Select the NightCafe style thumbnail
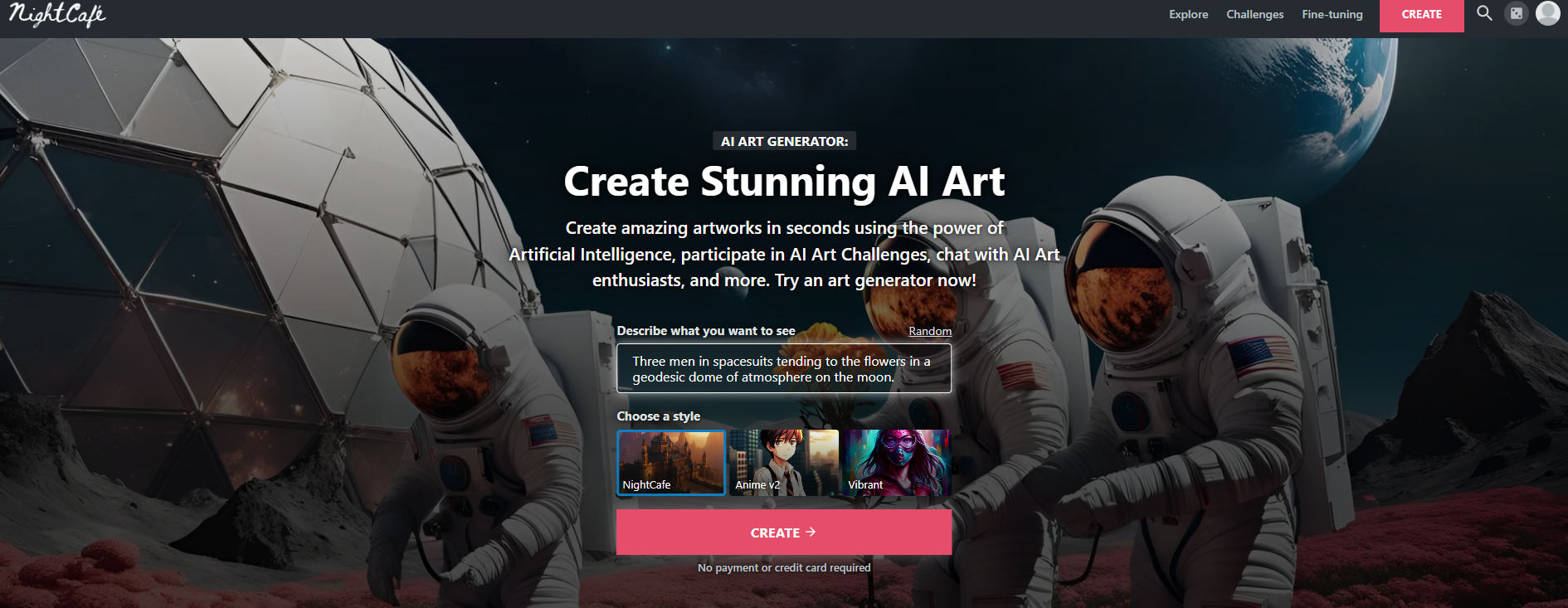 (671, 463)
